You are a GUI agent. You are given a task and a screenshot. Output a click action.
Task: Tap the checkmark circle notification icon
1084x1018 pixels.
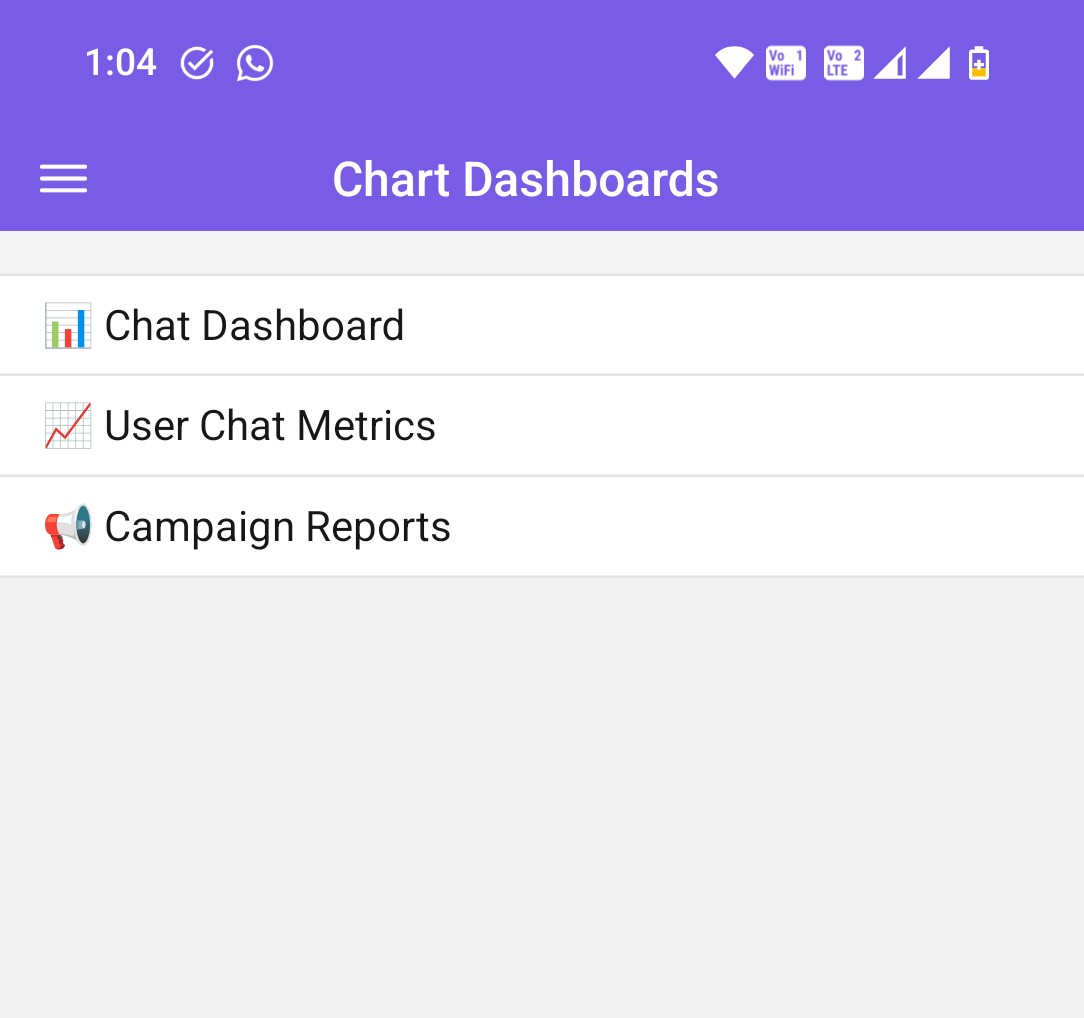(x=198, y=62)
